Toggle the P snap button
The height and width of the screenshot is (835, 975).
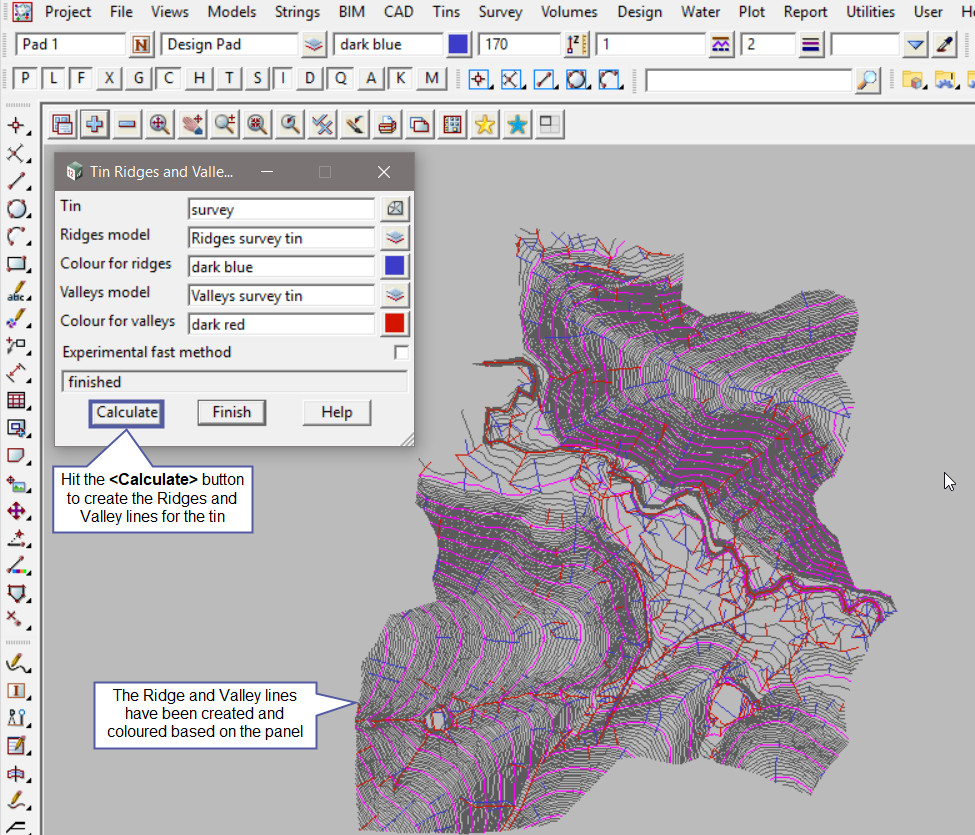point(25,79)
